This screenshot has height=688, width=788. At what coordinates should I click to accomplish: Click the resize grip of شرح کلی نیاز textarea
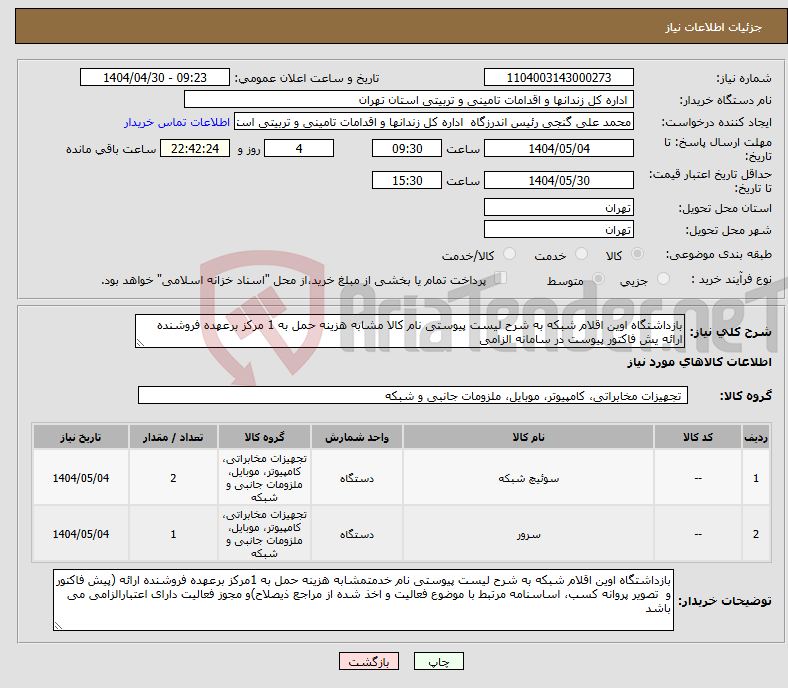tap(140, 343)
